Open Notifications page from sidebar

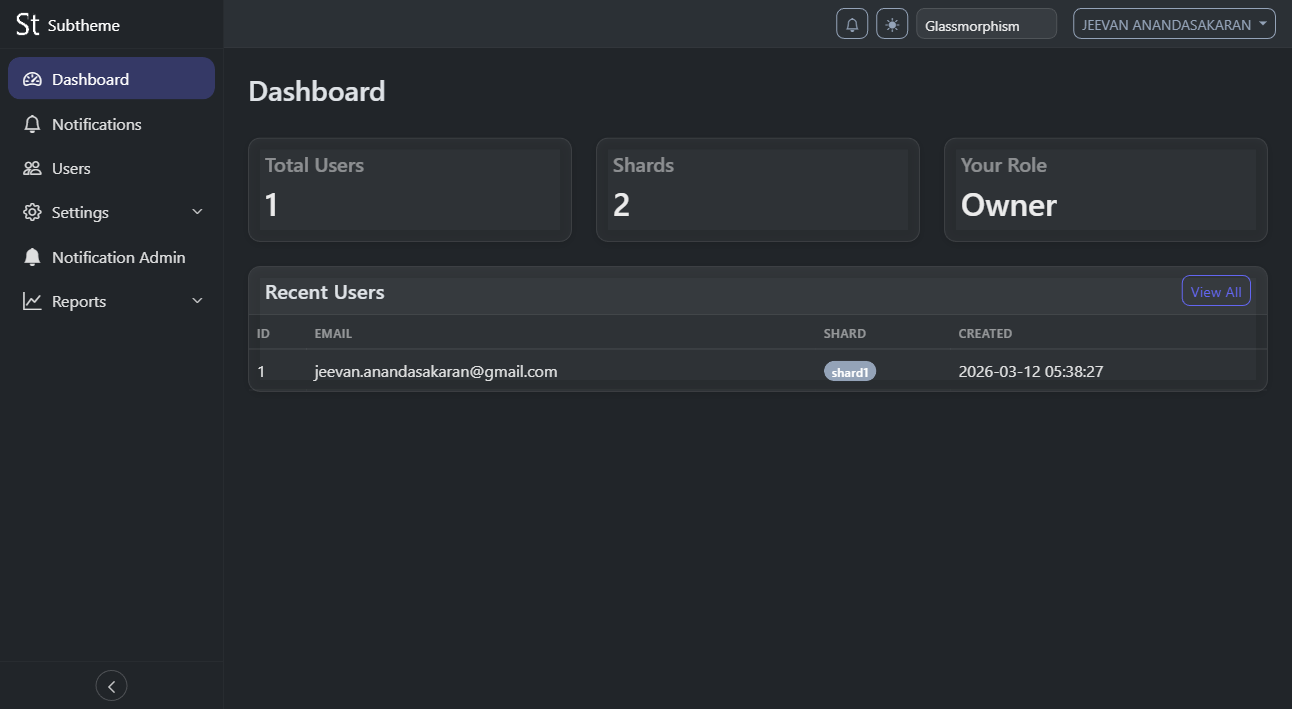111,124
